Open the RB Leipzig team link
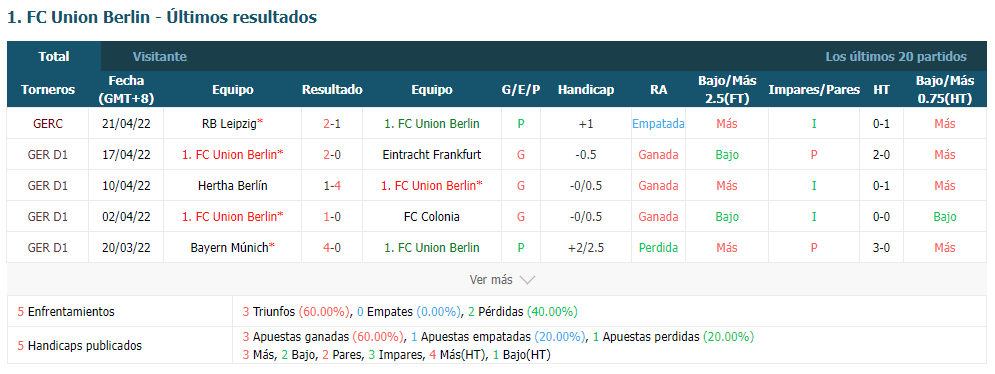This screenshot has width=995, height=374. [229, 124]
